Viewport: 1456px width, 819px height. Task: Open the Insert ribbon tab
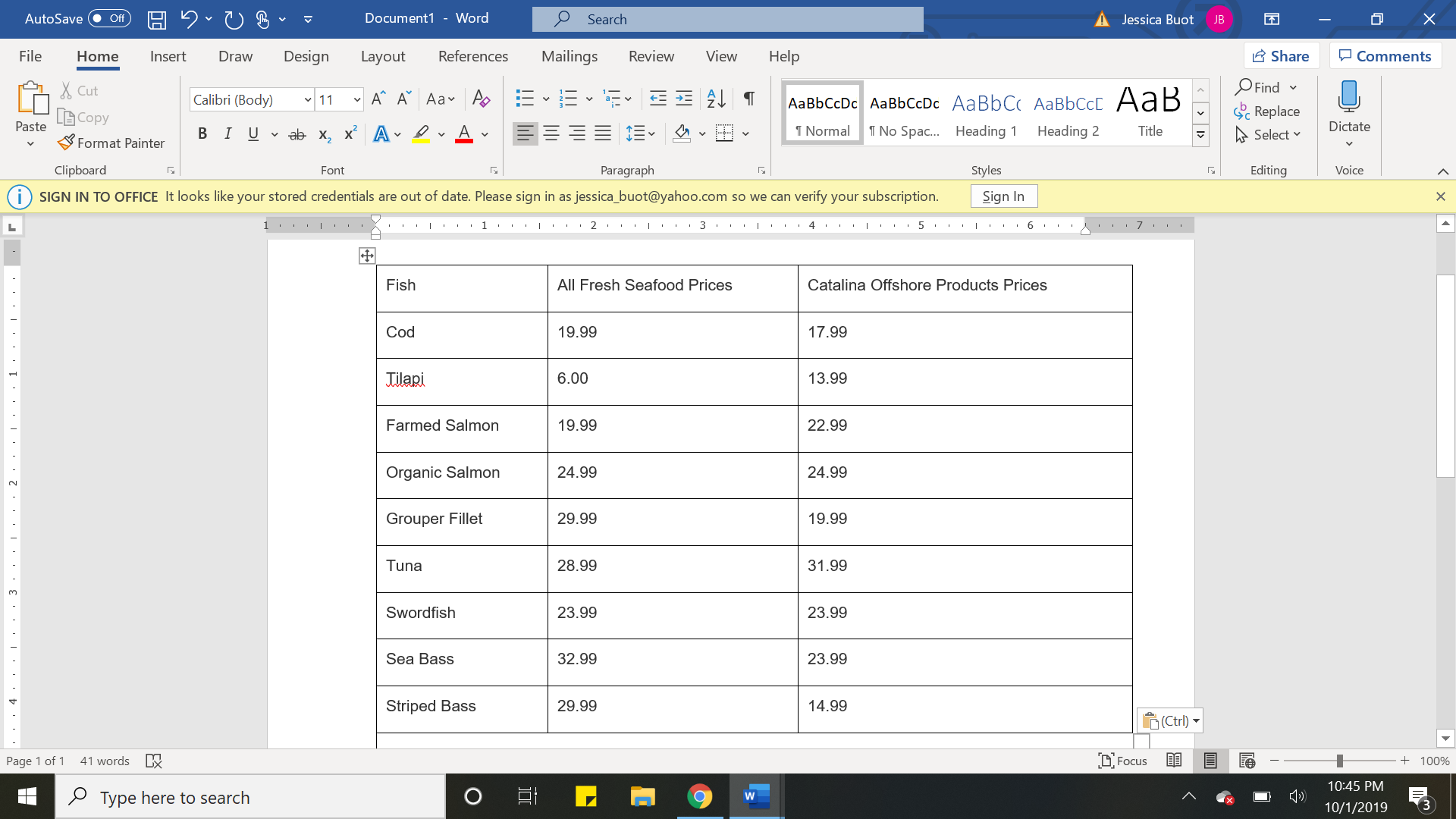[168, 56]
